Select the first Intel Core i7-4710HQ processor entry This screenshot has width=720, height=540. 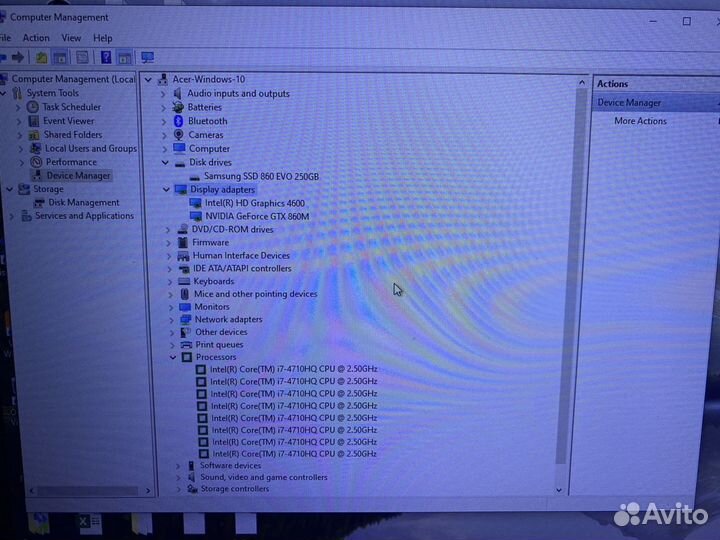click(293, 369)
